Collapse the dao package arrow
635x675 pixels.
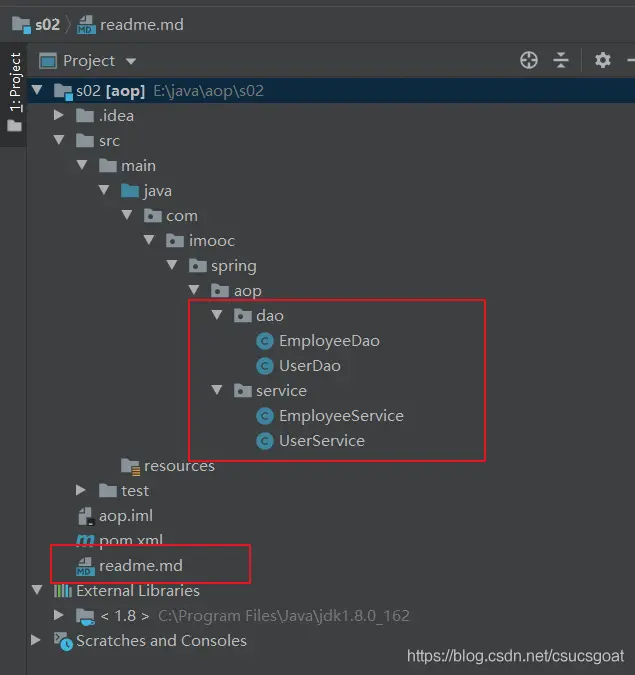tap(217, 315)
